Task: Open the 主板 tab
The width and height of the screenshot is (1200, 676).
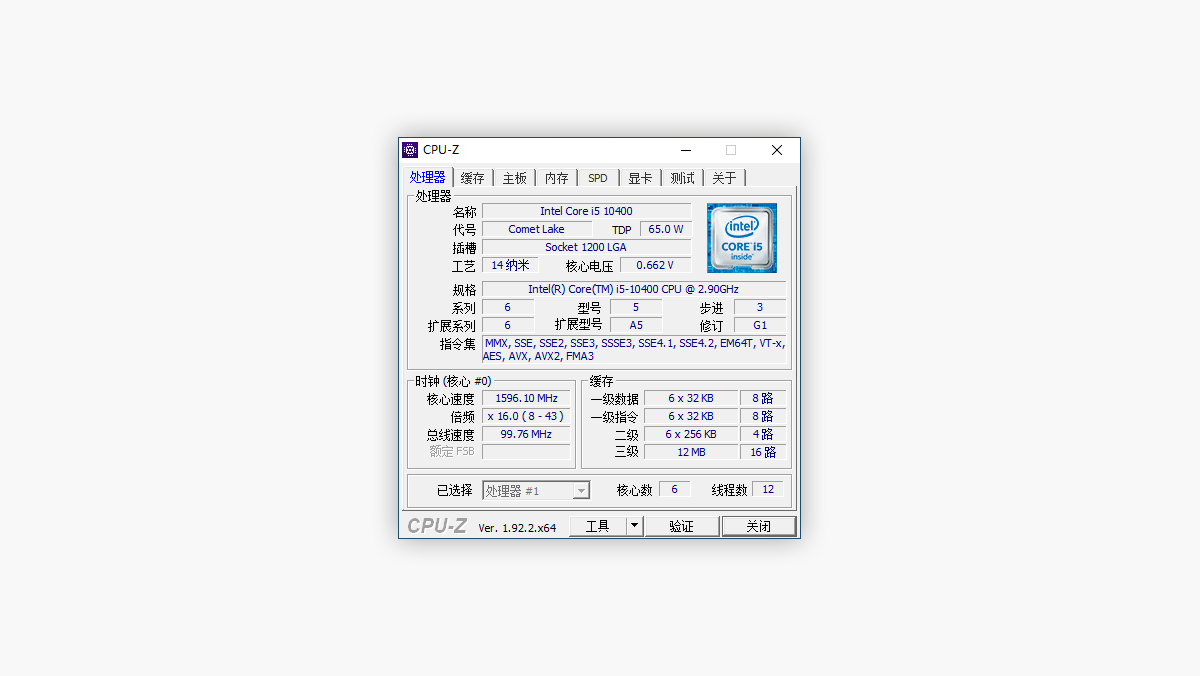Action: coord(514,178)
